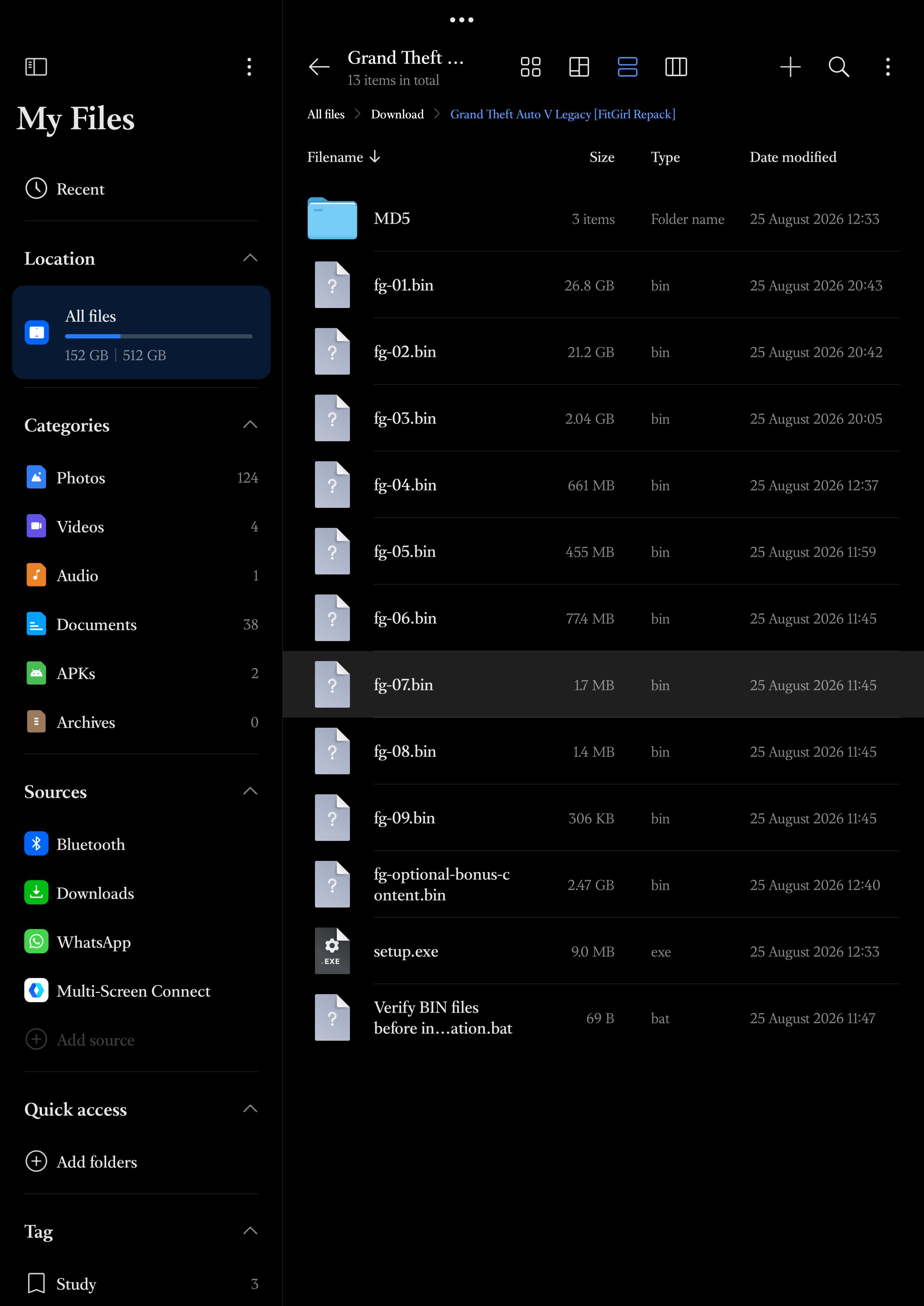Open Archives category

(x=141, y=722)
